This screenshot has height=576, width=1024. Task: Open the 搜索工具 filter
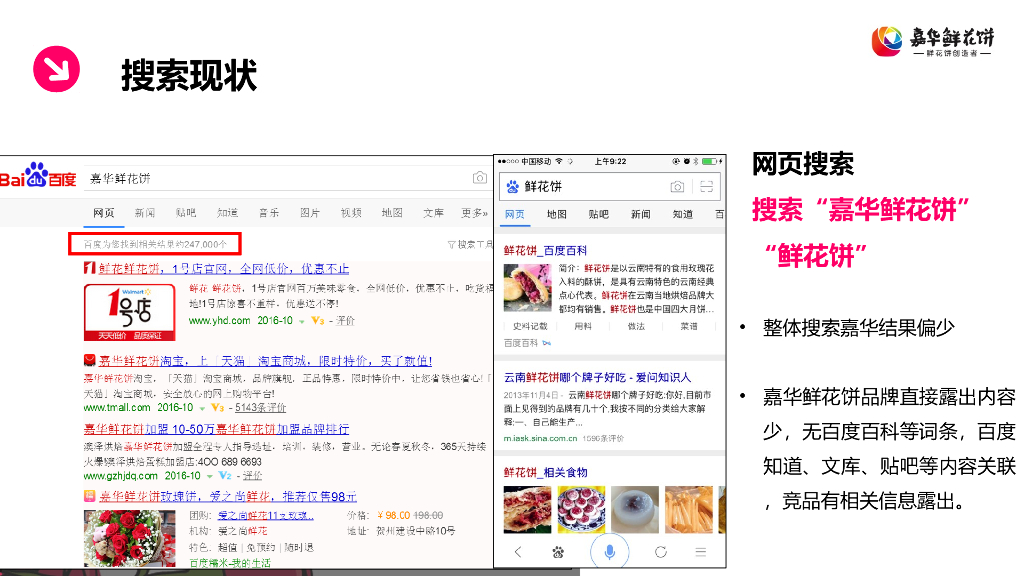[470, 244]
